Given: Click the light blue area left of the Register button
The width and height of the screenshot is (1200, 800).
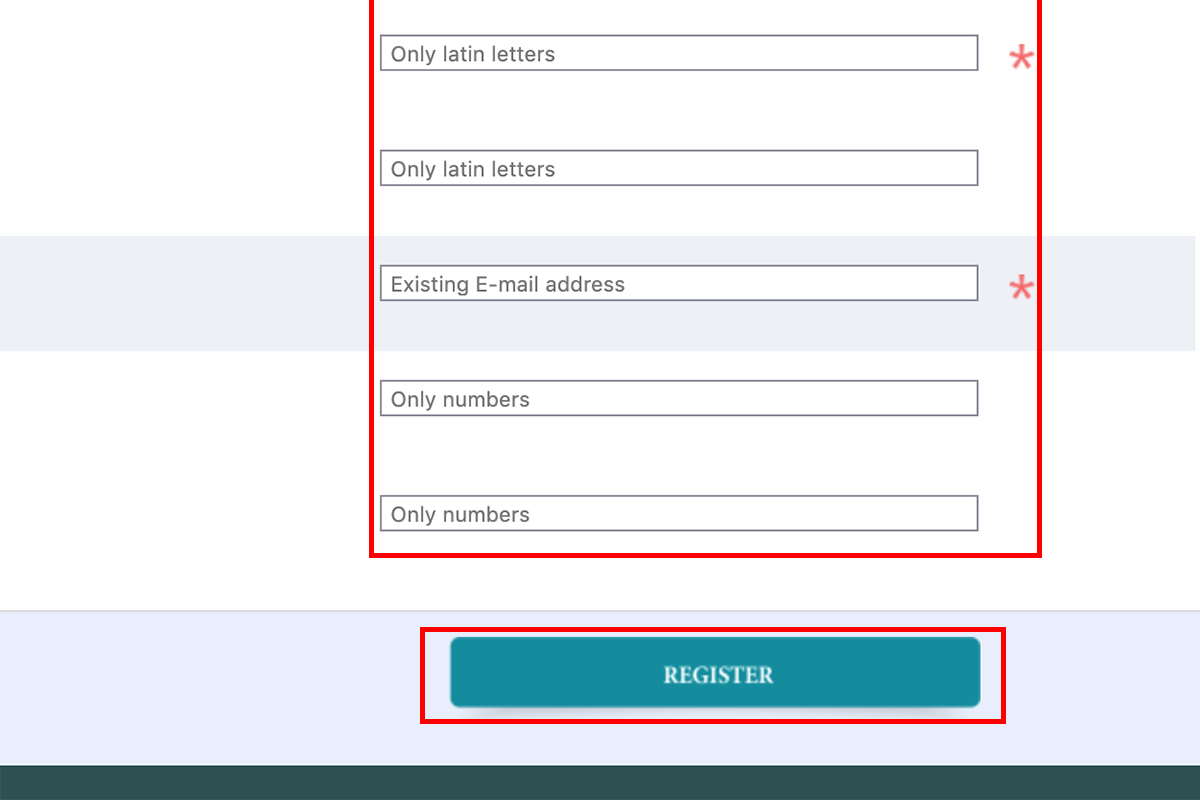Looking at the screenshot, I should tap(210, 688).
